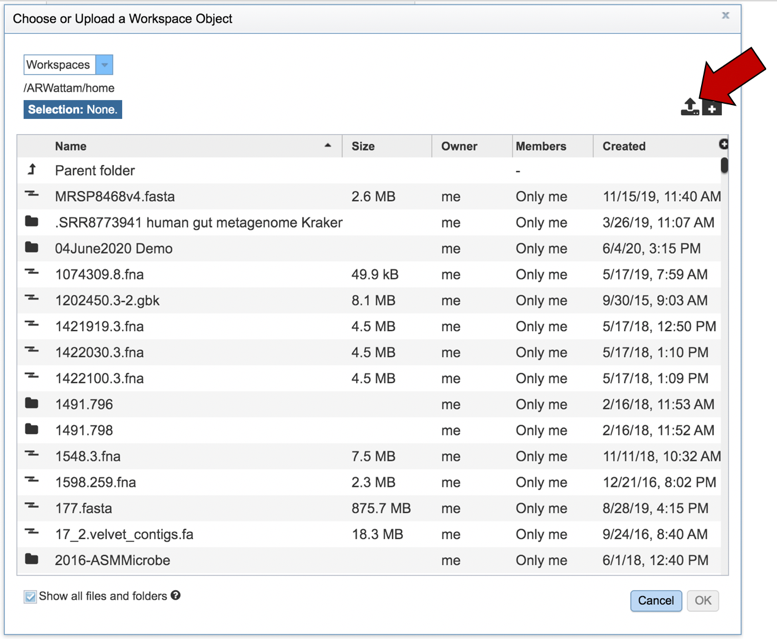
Task: Toggle Show all files and folders checkbox
Action: 30,597
